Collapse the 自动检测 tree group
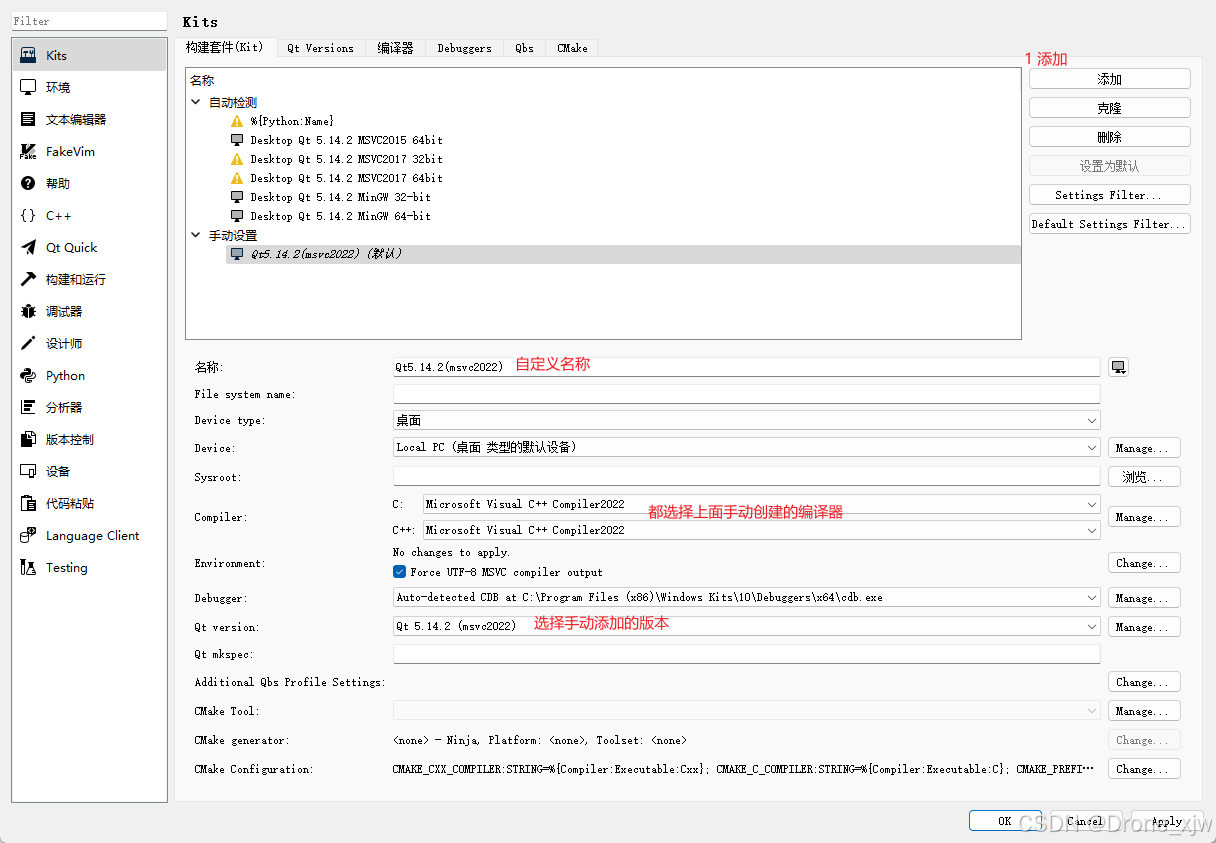This screenshot has width=1216, height=843. click(195, 102)
